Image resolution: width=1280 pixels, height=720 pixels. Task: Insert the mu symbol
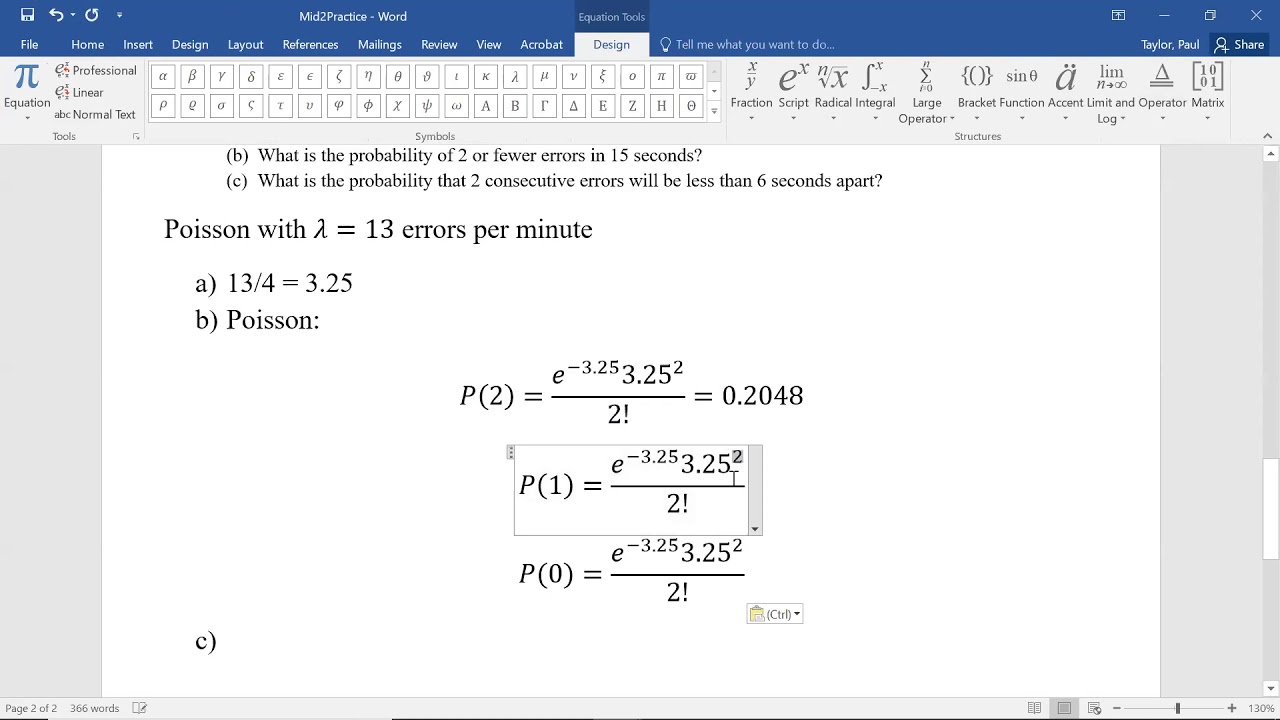coord(544,76)
